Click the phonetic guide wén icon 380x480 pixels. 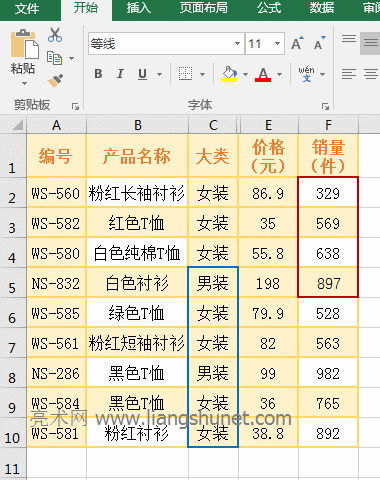pos(306,74)
